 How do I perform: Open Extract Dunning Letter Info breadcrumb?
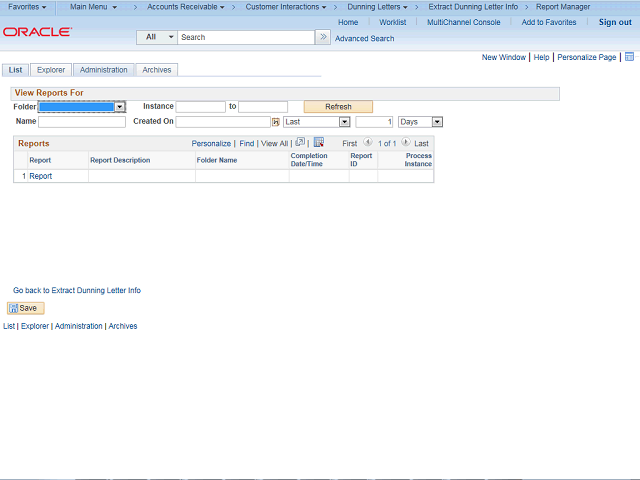[473, 7]
